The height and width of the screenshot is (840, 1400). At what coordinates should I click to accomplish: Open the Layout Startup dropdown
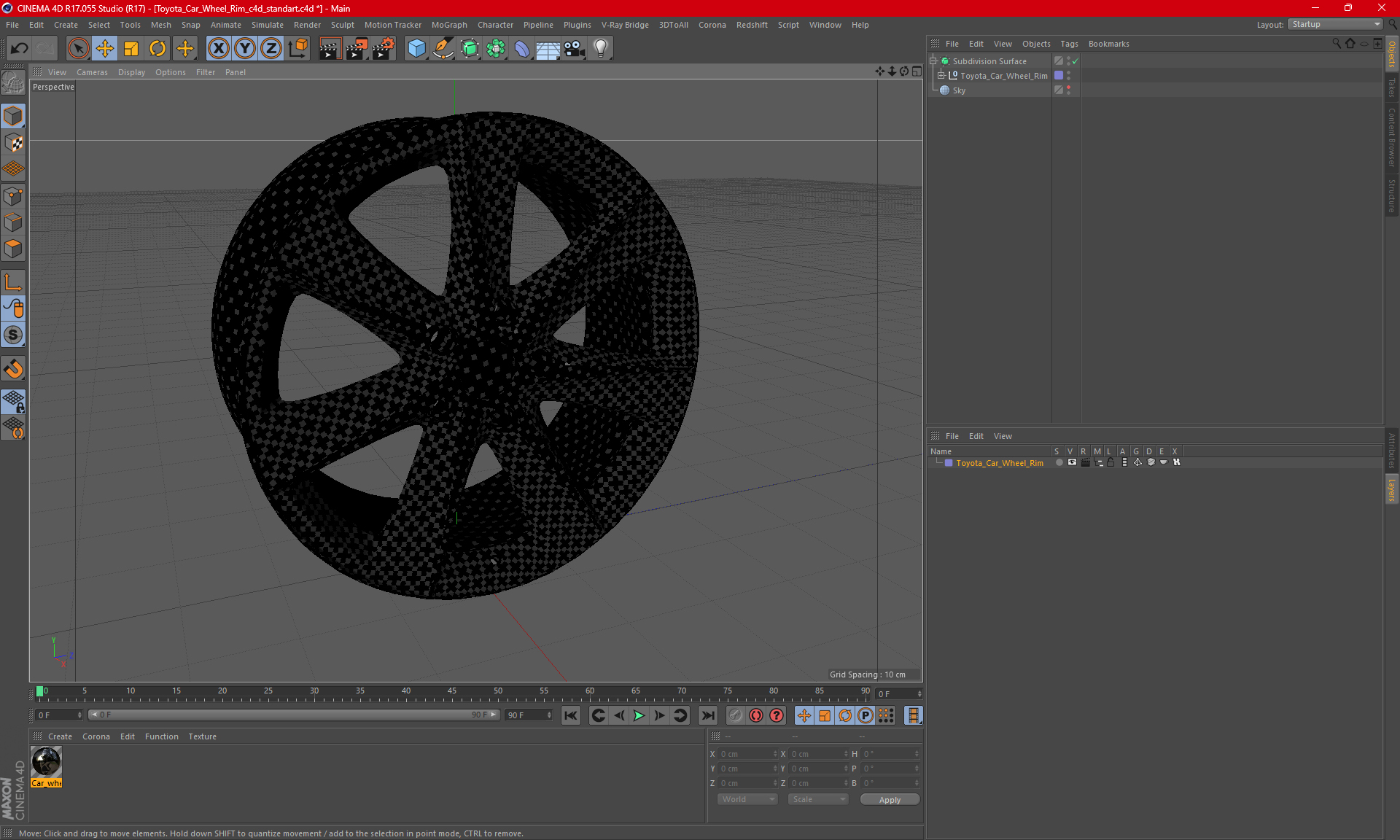pos(1336,24)
